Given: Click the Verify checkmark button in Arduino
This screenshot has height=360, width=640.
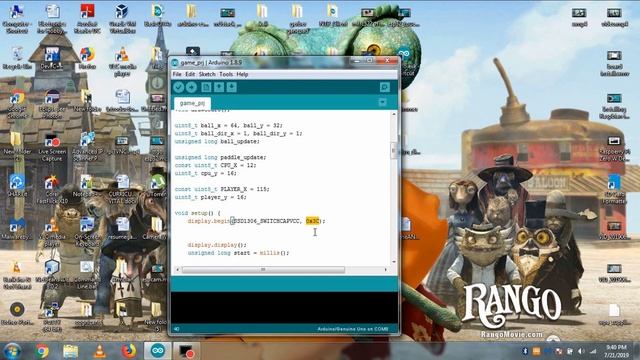Looking at the screenshot, I should pos(178,87).
